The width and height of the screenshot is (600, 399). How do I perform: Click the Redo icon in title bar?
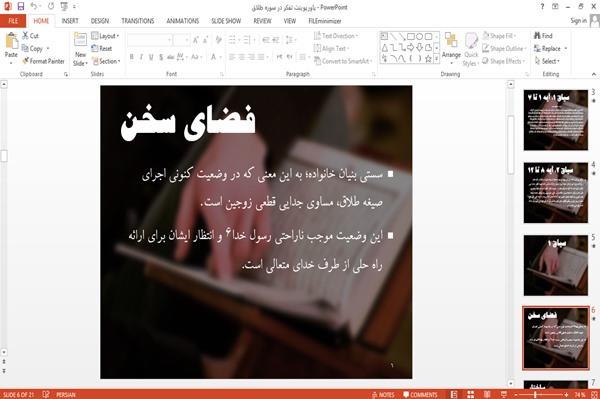[x=51, y=7]
